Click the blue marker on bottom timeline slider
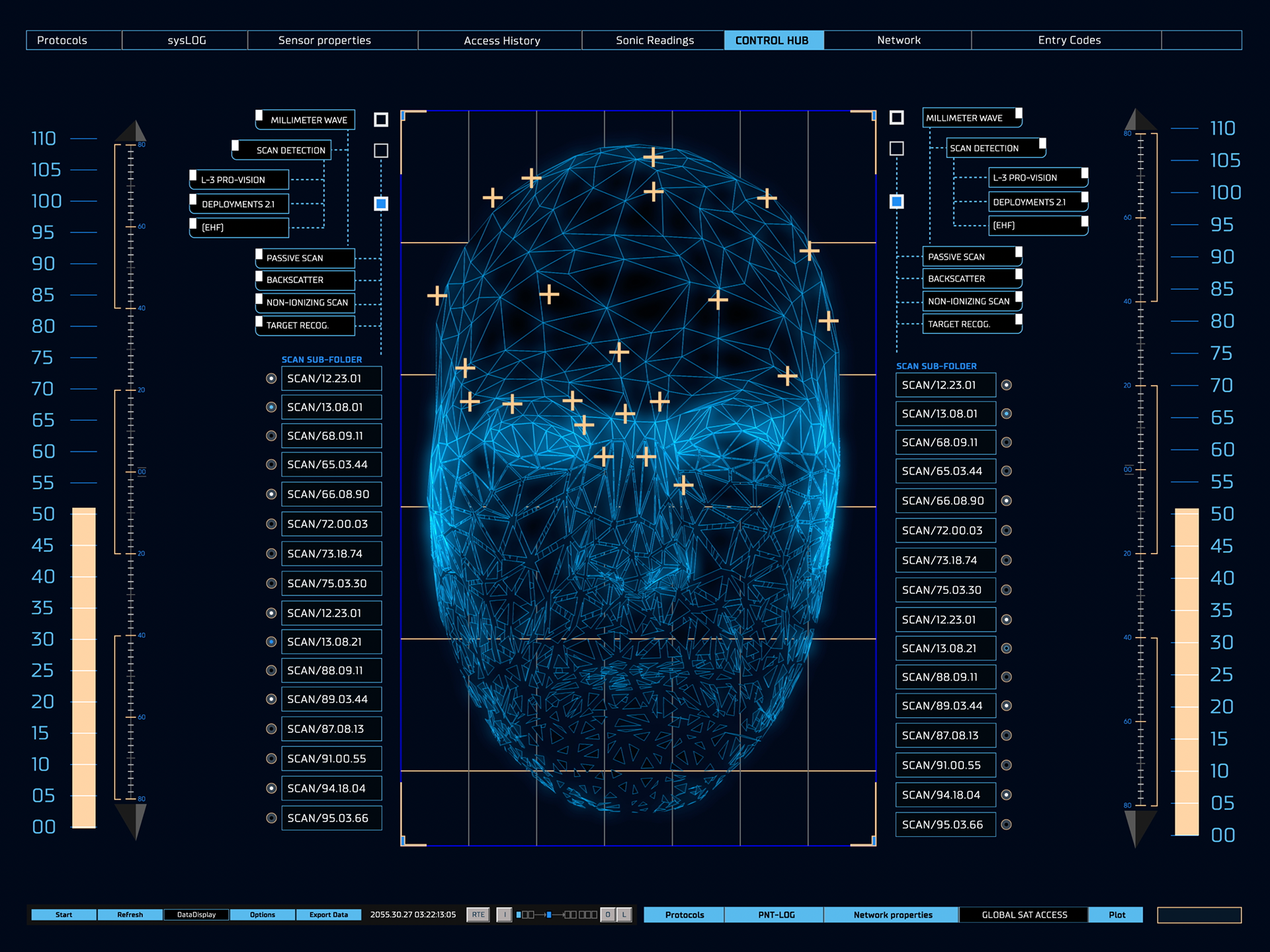Viewport: 1270px width, 952px height. (549, 915)
